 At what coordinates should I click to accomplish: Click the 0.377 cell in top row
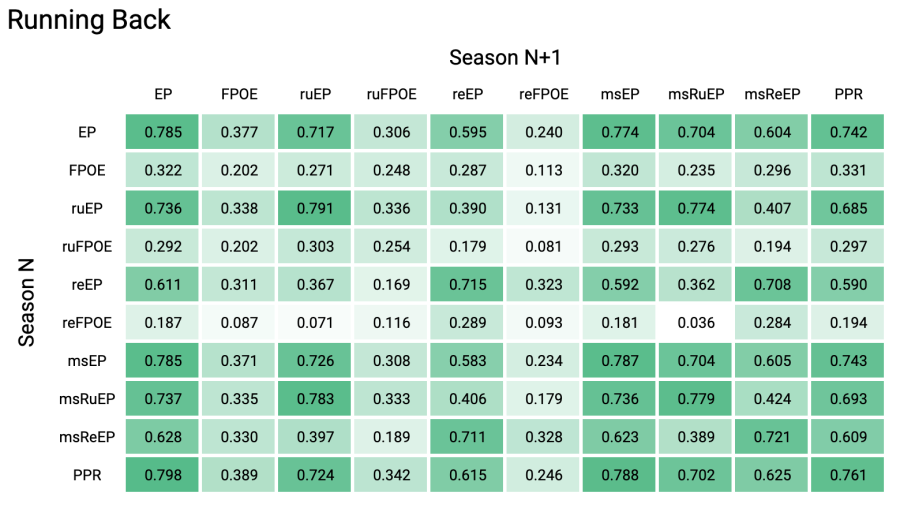(x=239, y=132)
